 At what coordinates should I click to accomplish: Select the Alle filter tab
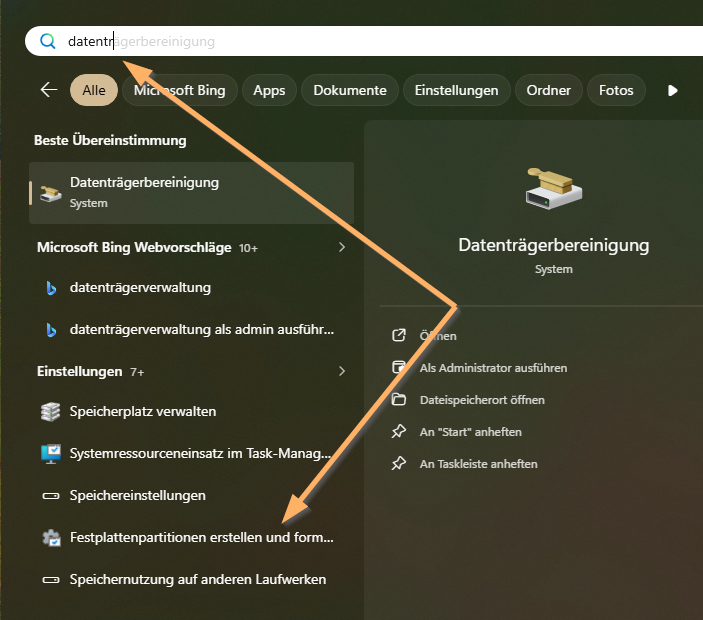pos(94,90)
